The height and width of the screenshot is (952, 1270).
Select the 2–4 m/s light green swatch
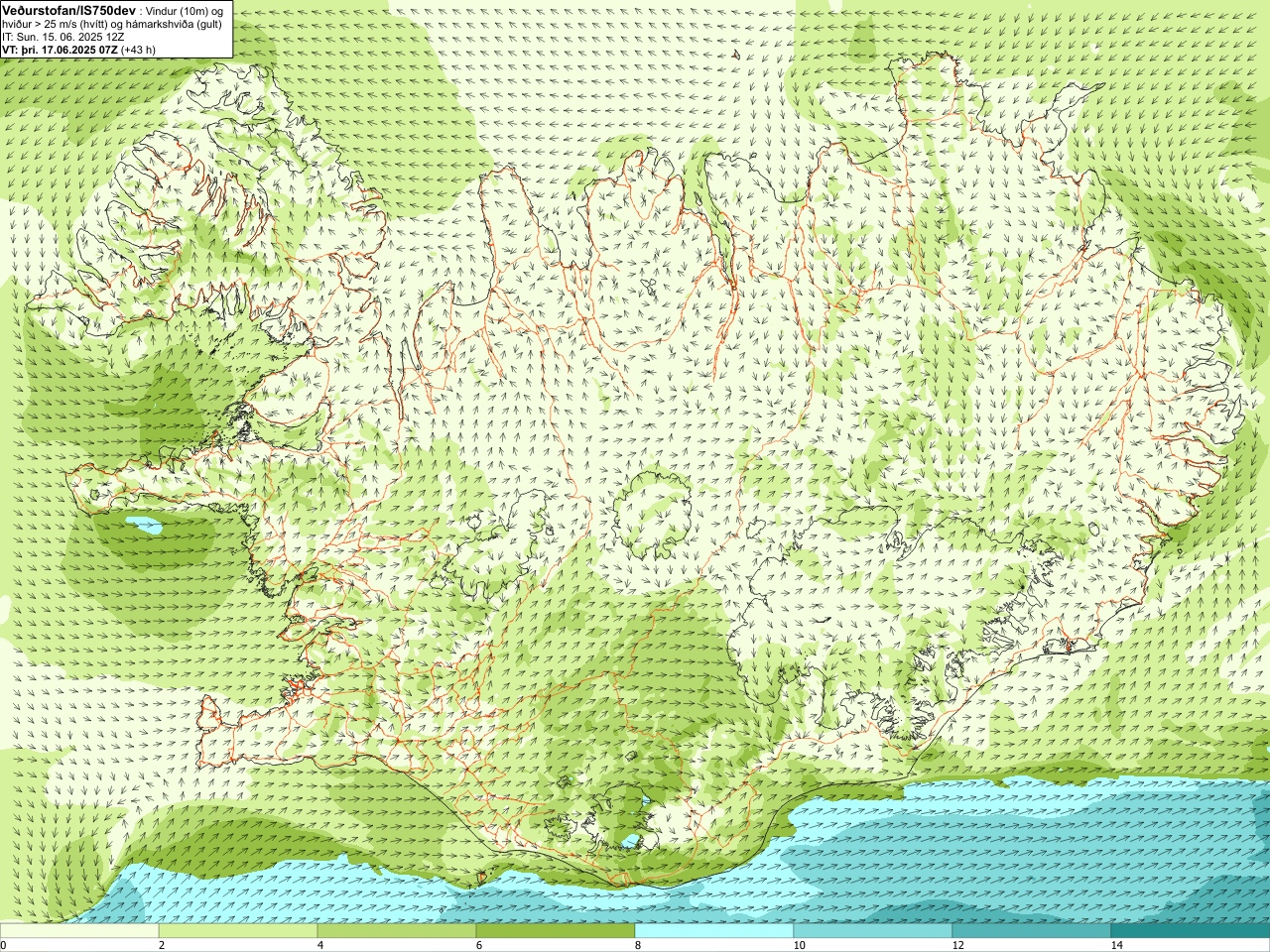(238, 931)
